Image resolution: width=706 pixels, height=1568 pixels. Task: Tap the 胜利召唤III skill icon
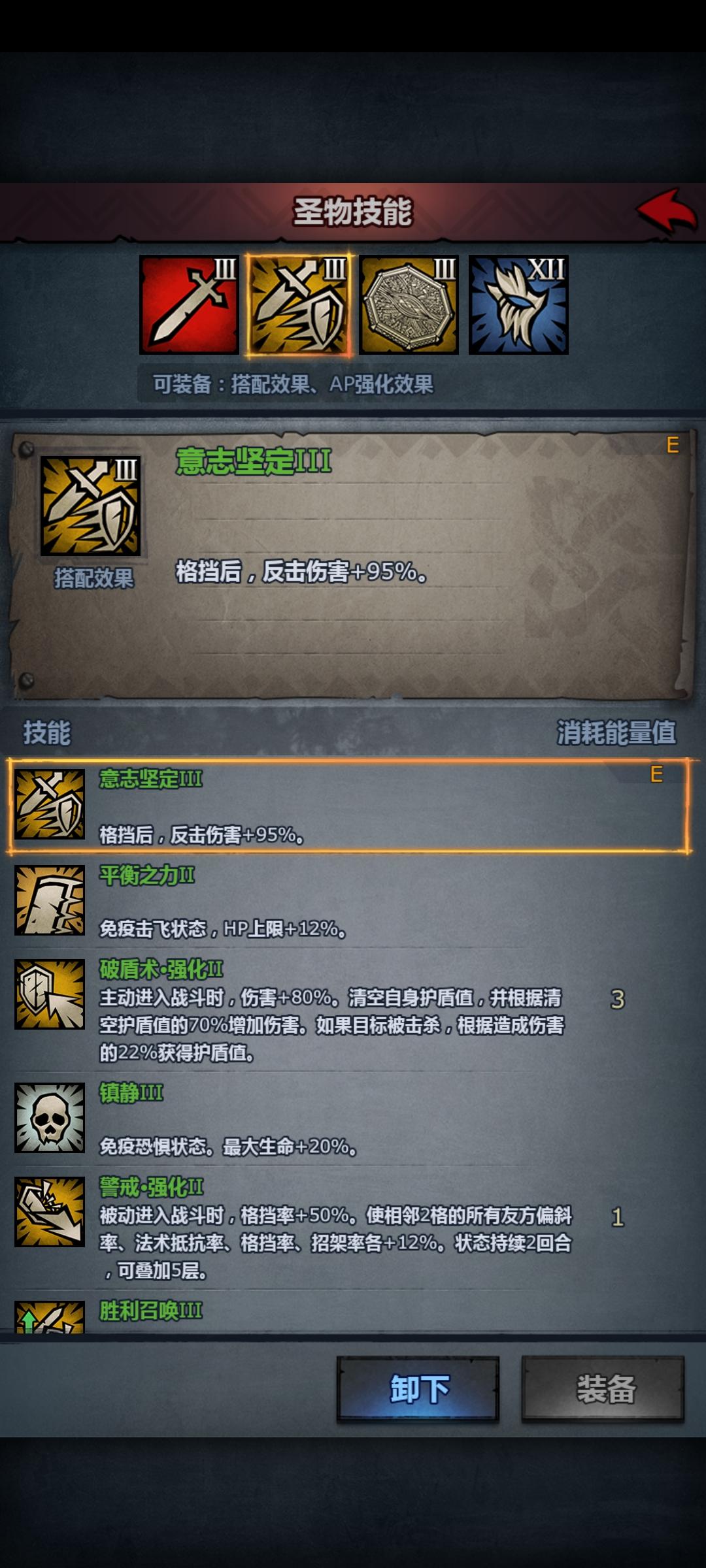(50, 1316)
